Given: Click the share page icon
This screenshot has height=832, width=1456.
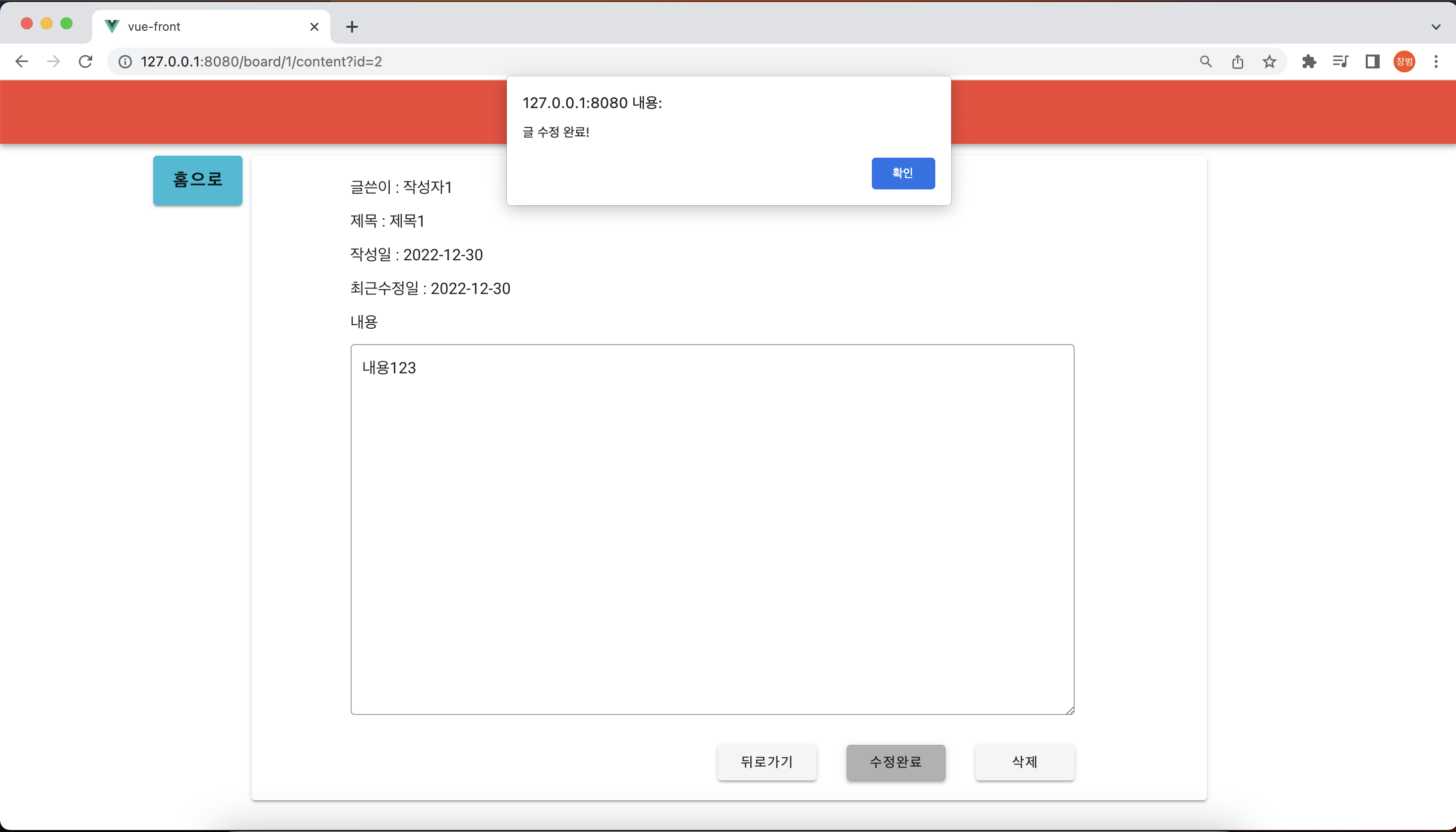Looking at the screenshot, I should [x=1238, y=61].
